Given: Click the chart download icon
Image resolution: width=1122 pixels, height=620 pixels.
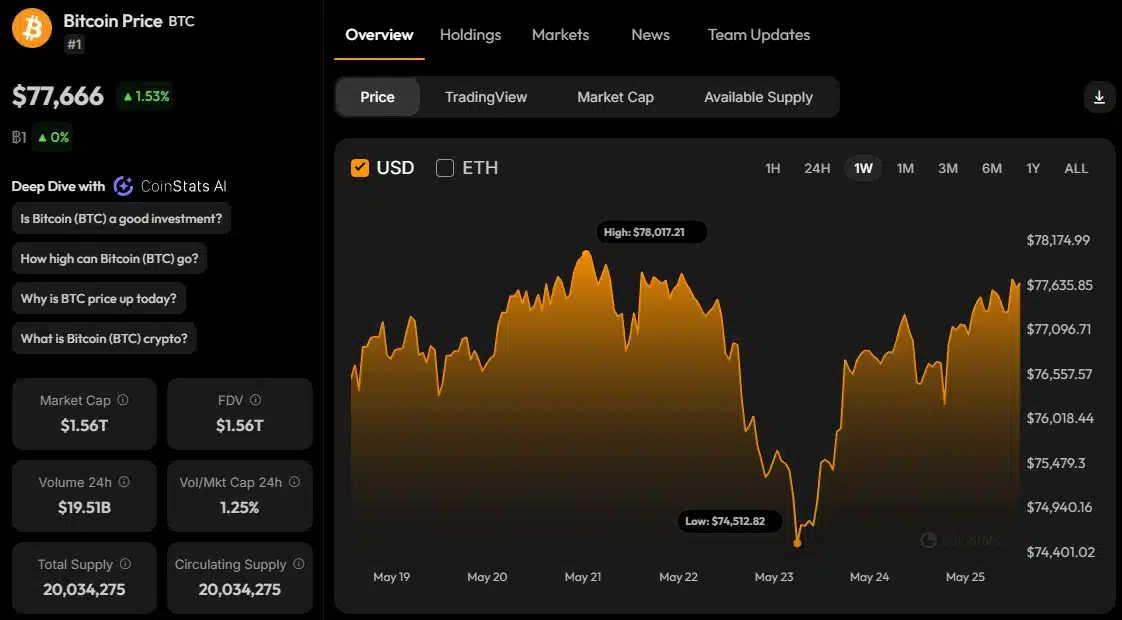Looking at the screenshot, I should 1099,97.
